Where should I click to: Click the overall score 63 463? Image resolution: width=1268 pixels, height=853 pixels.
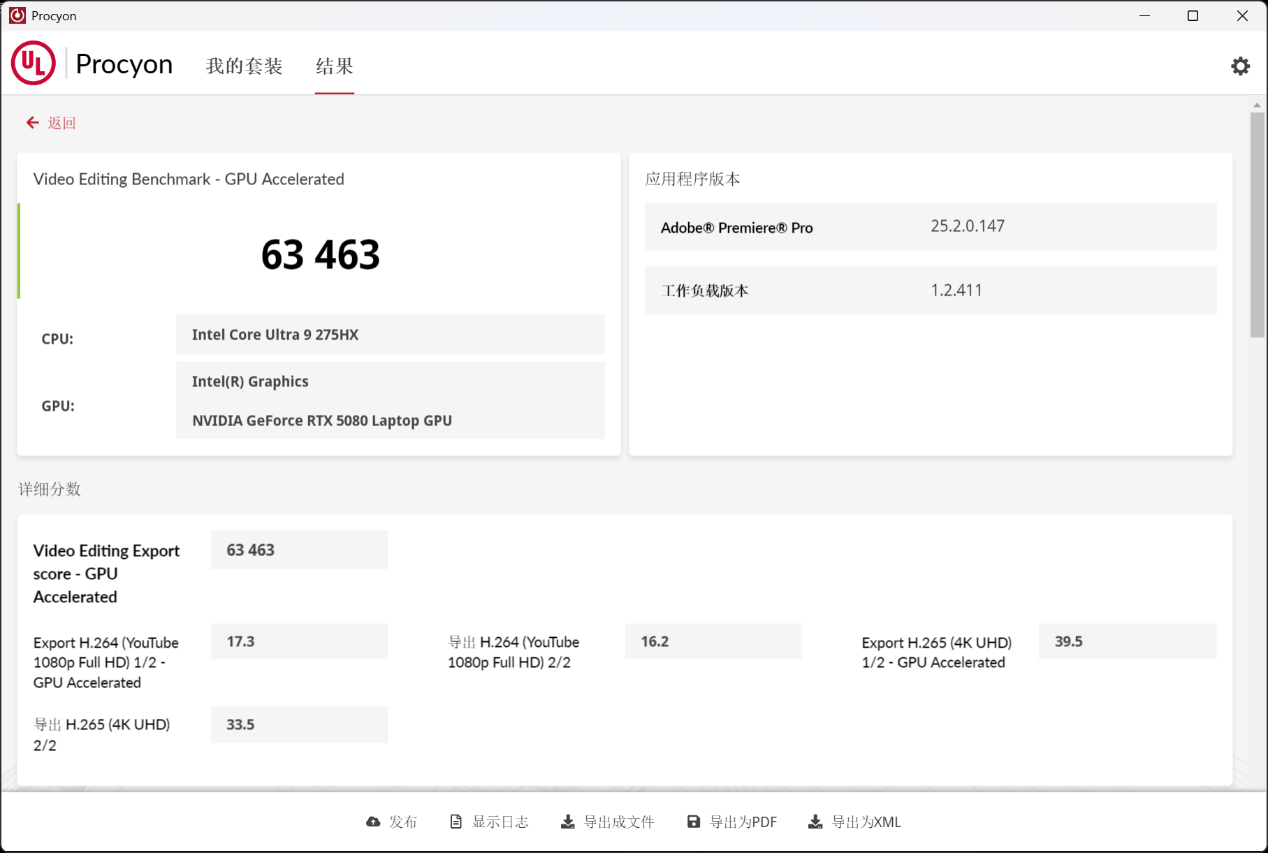pyautogui.click(x=320, y=255)
